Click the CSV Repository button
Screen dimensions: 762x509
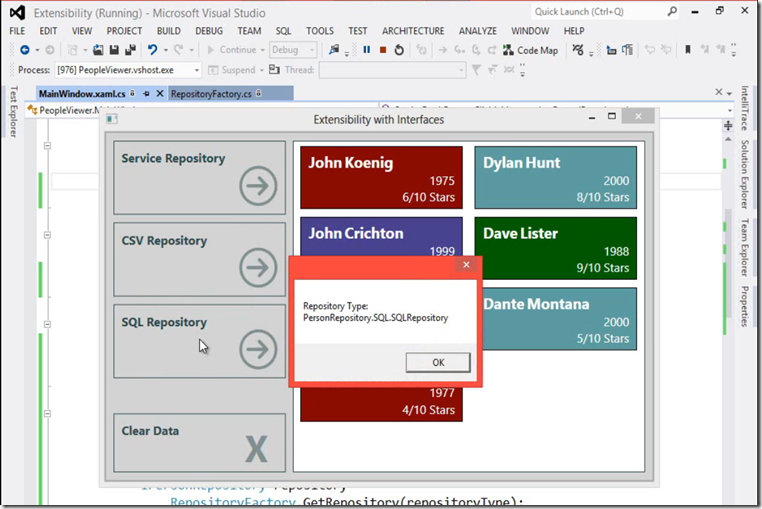(x=199, y=259)
